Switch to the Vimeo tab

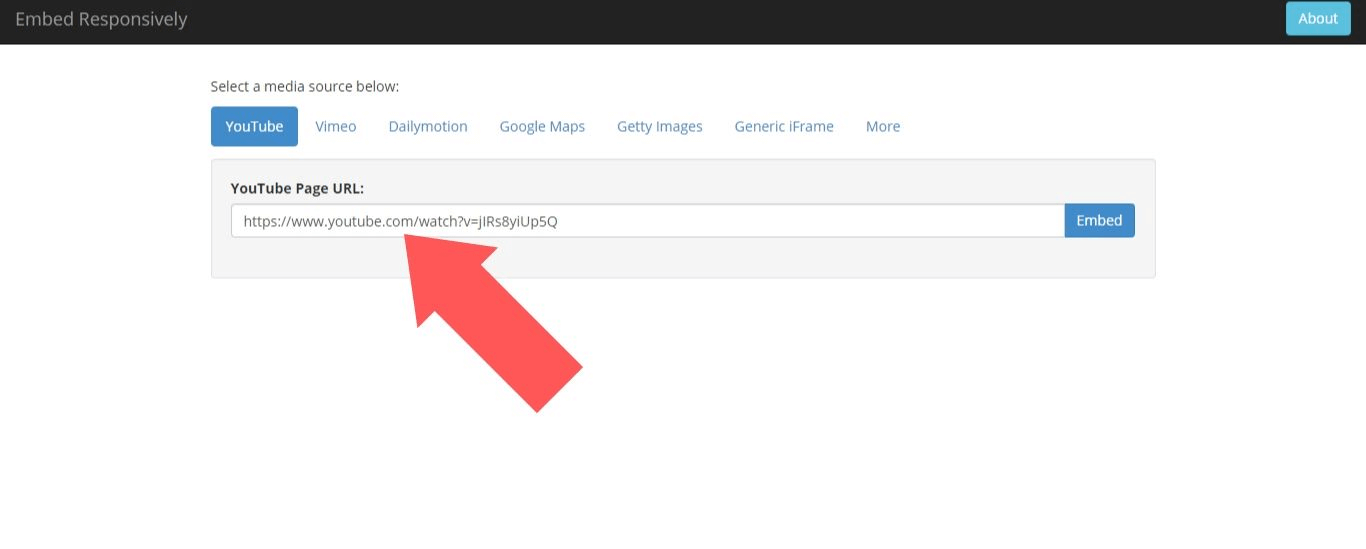(x=336, y=126)
